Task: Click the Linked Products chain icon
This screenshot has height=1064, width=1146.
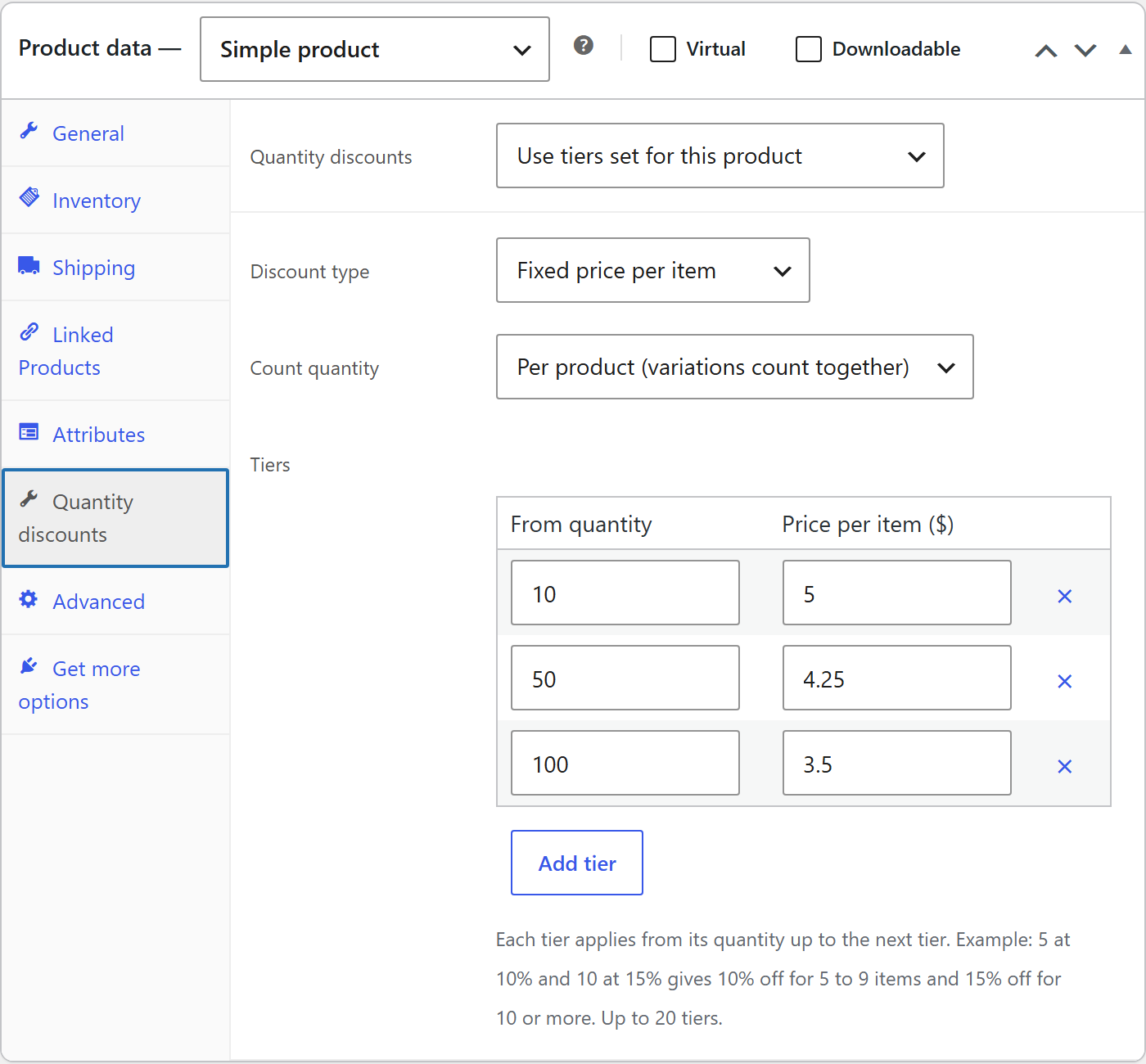Action: pos(29,331)
